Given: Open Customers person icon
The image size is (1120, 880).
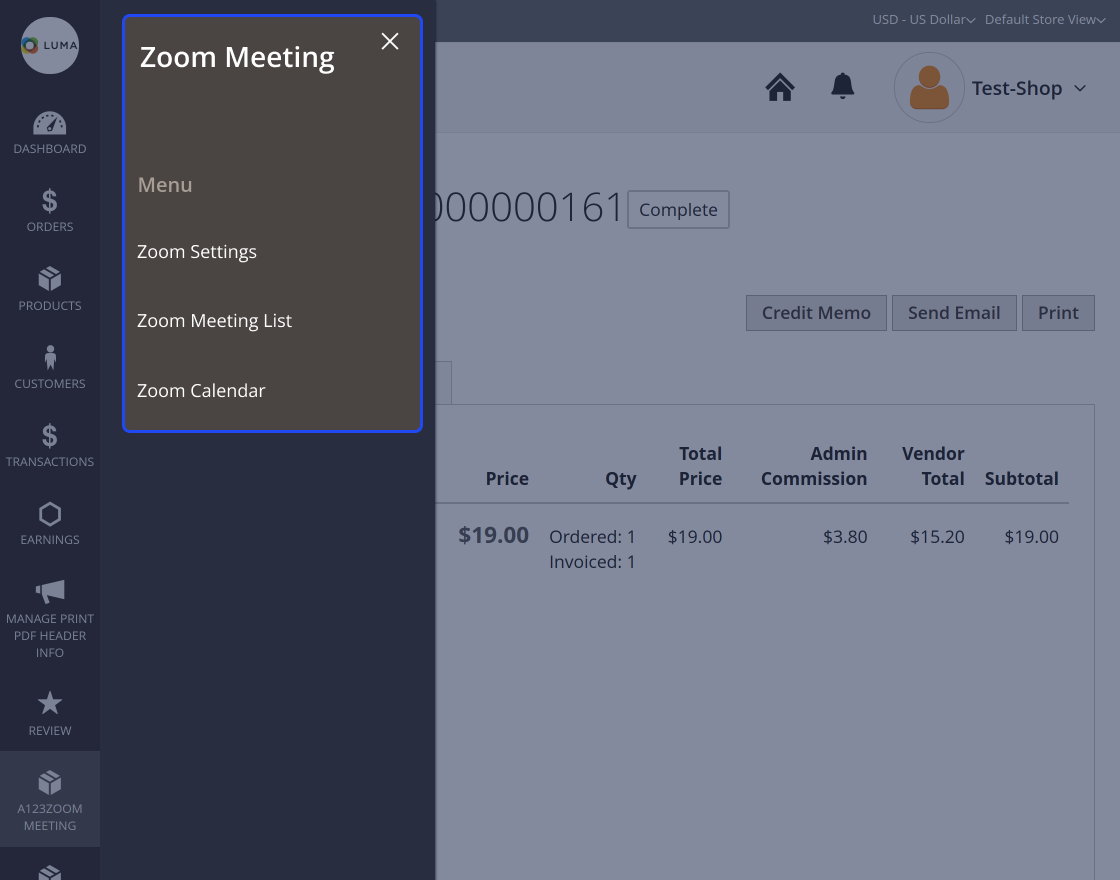Looking at the screenshot, I should (49, 357).
